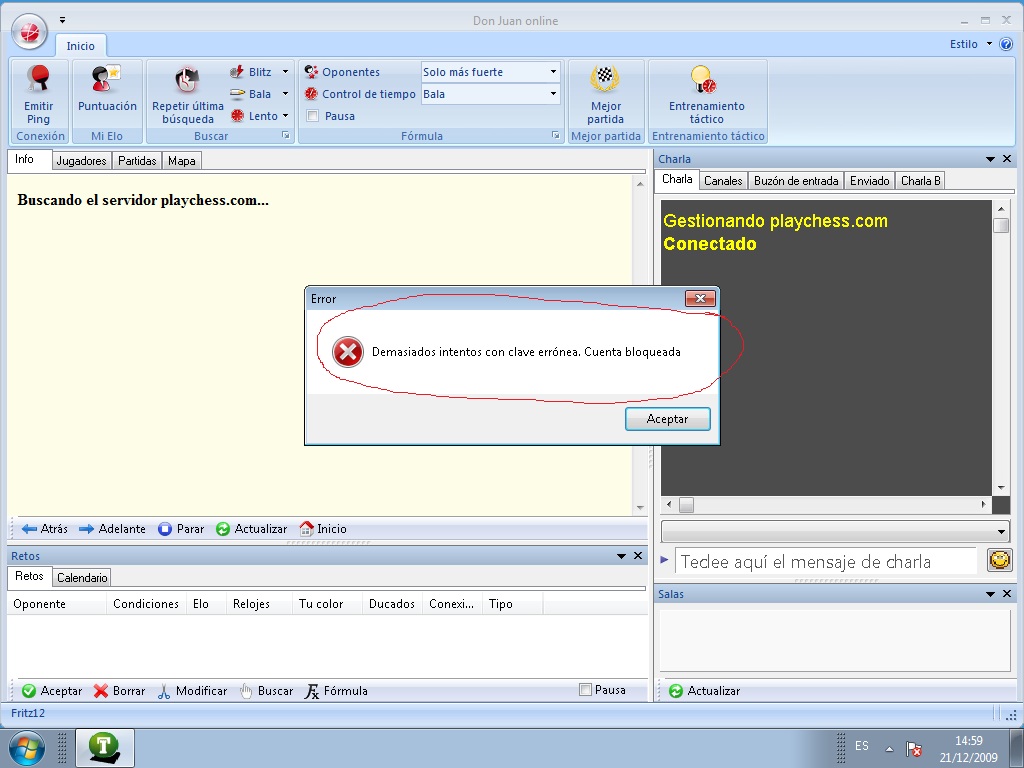
Task: Click the chat horizontal scrollbar thumb
Action: pos(686,505)
